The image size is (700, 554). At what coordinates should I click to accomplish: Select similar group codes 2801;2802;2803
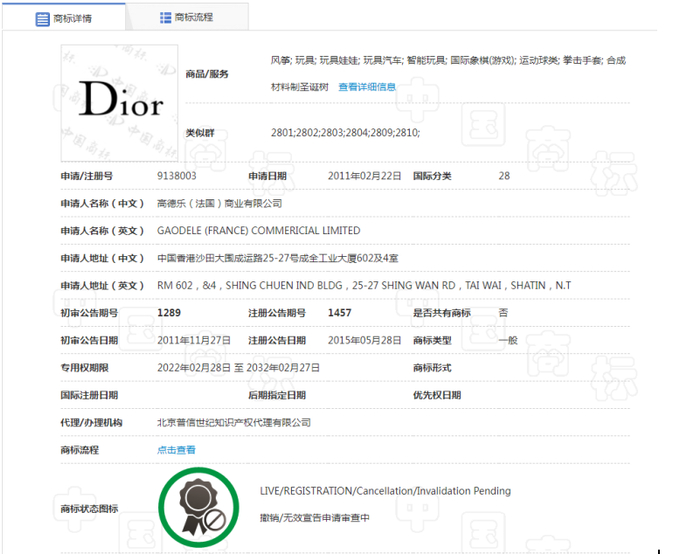coord(345,133)
